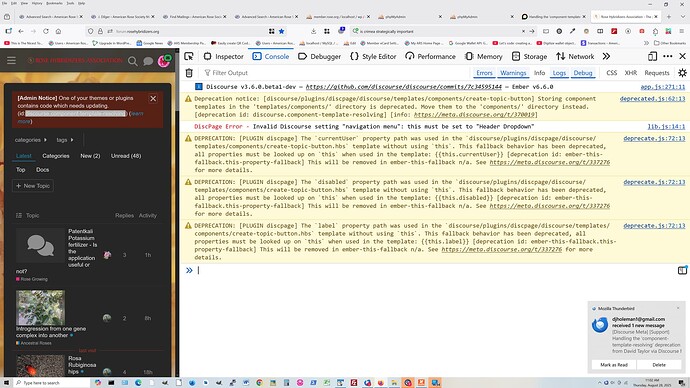Select the Latest forum tab
690x388 pixels.
[x=24, y=156]
